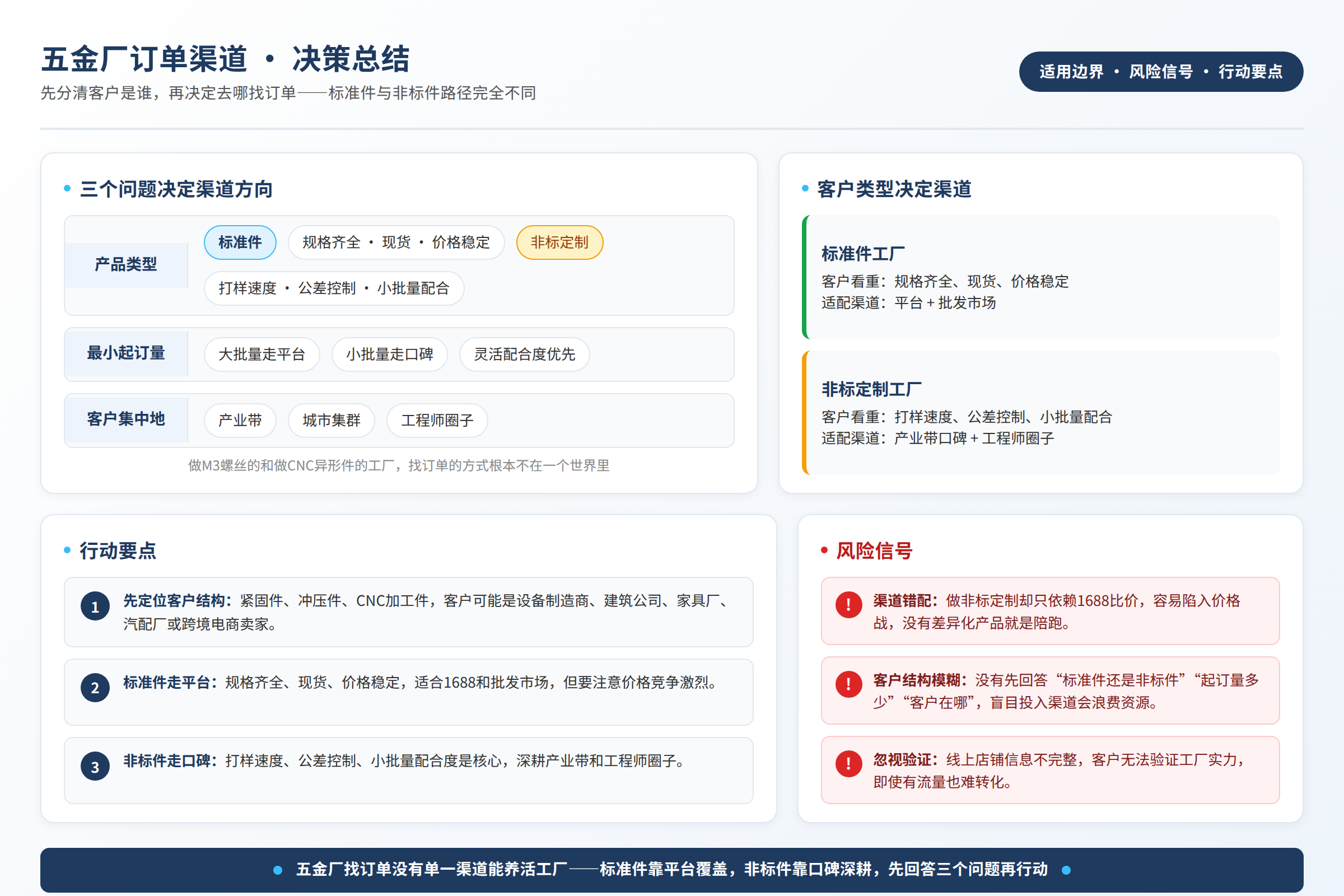The width and height of the screenshot is (1344, 896).
Task: Click the number 2 badge for 标准件走平台
Action: click(95, 688)
